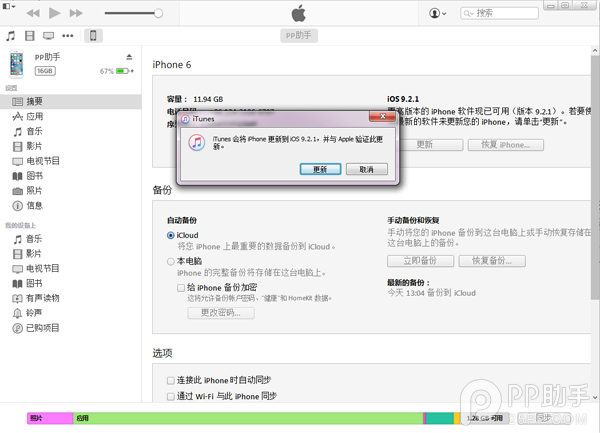Select 电视节目 under settings sidebar
This screenshot has width=600, height=433.
tap(71, 161)
